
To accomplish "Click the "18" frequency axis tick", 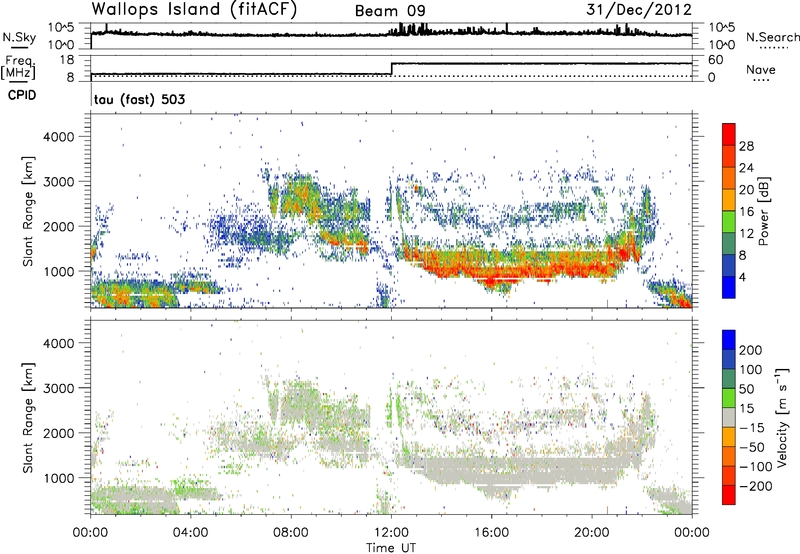I will (x=66, y=60).
